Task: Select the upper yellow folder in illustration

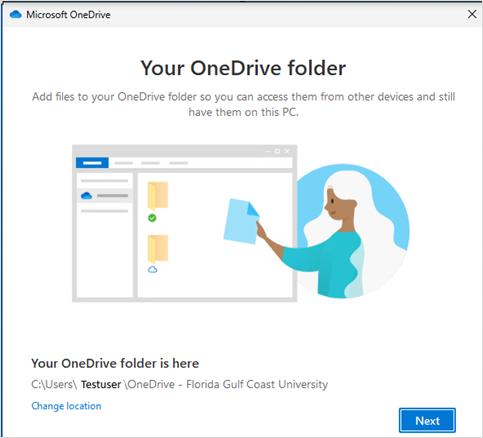Action: pos(158,196)
